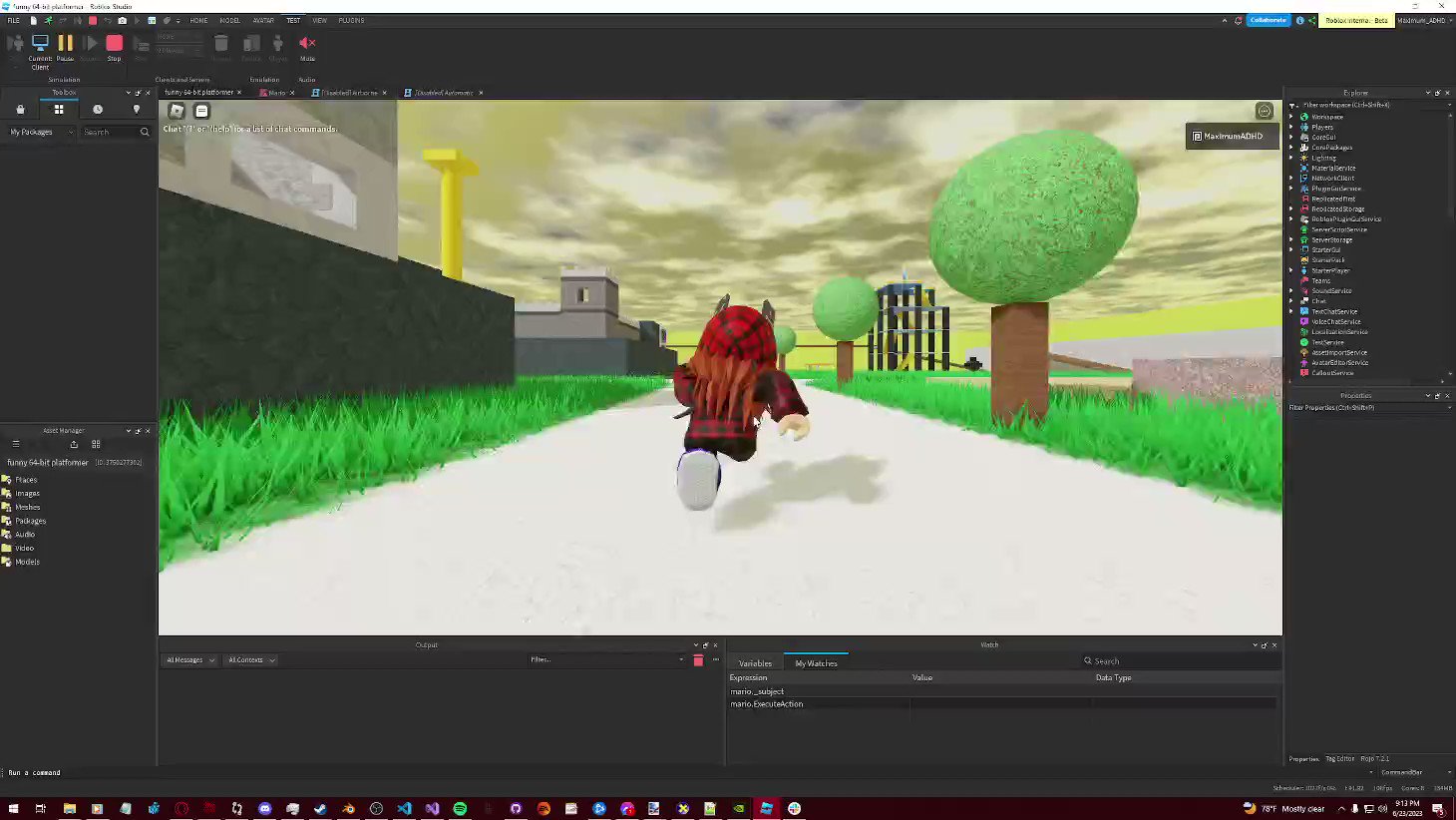Expand the StarterPlayer node in Explorer
Screen dimensions: 1456x820
(1291, 270)
